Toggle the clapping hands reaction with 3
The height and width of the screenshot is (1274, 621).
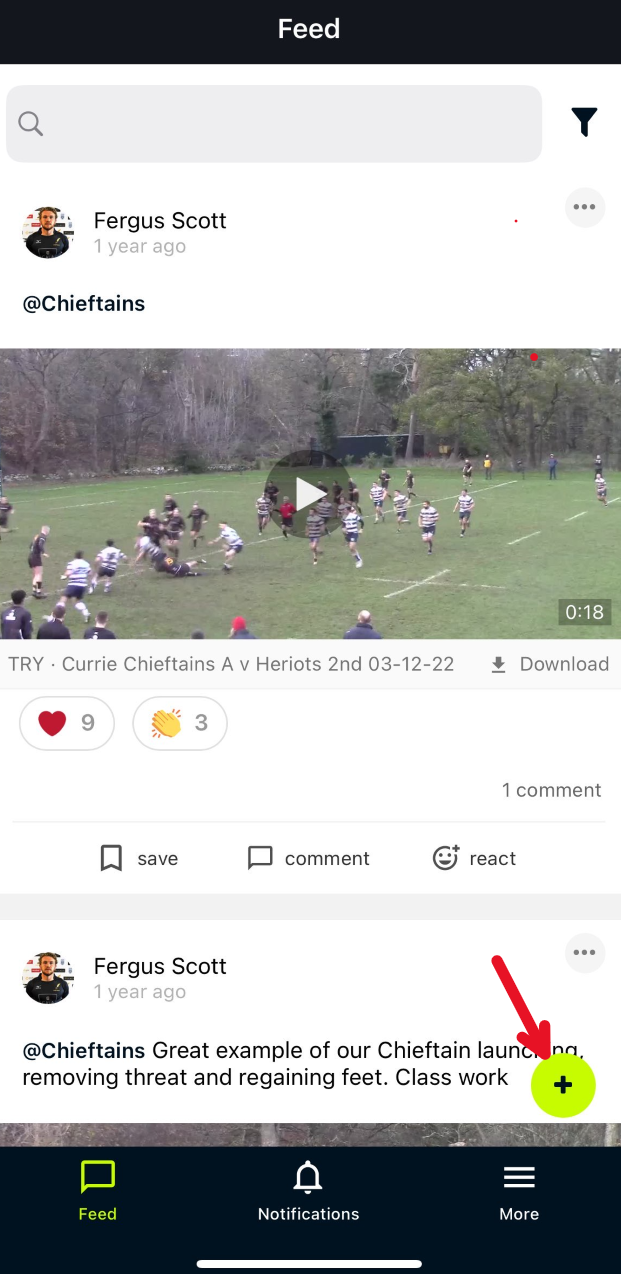point(180,723)
